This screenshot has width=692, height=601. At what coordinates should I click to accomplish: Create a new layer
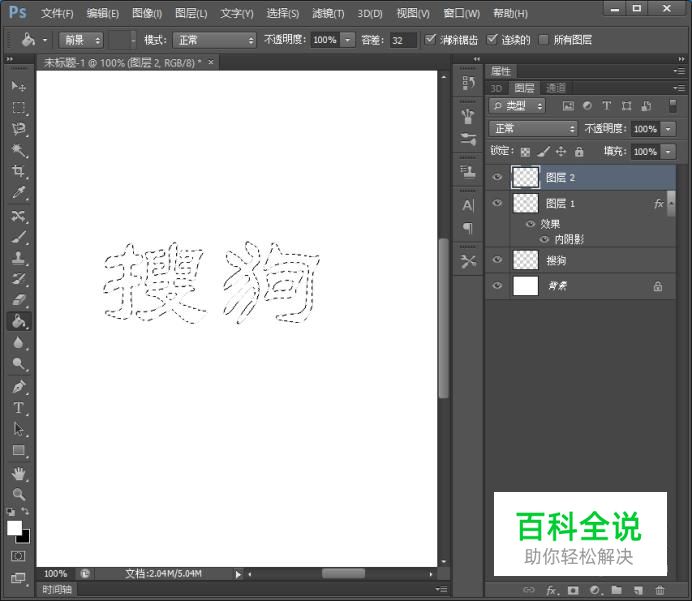(x=638, y=590)
